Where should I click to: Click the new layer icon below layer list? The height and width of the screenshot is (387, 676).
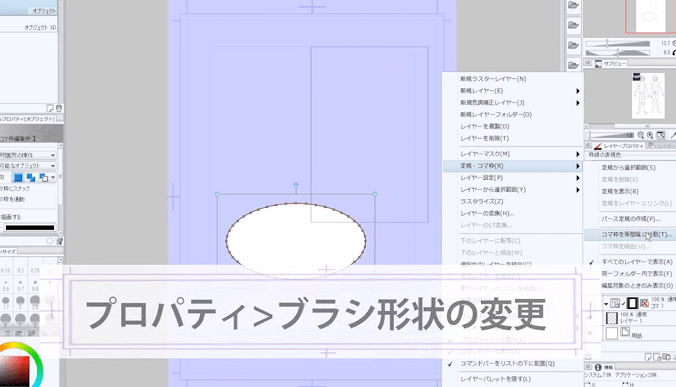pos(648,357)
